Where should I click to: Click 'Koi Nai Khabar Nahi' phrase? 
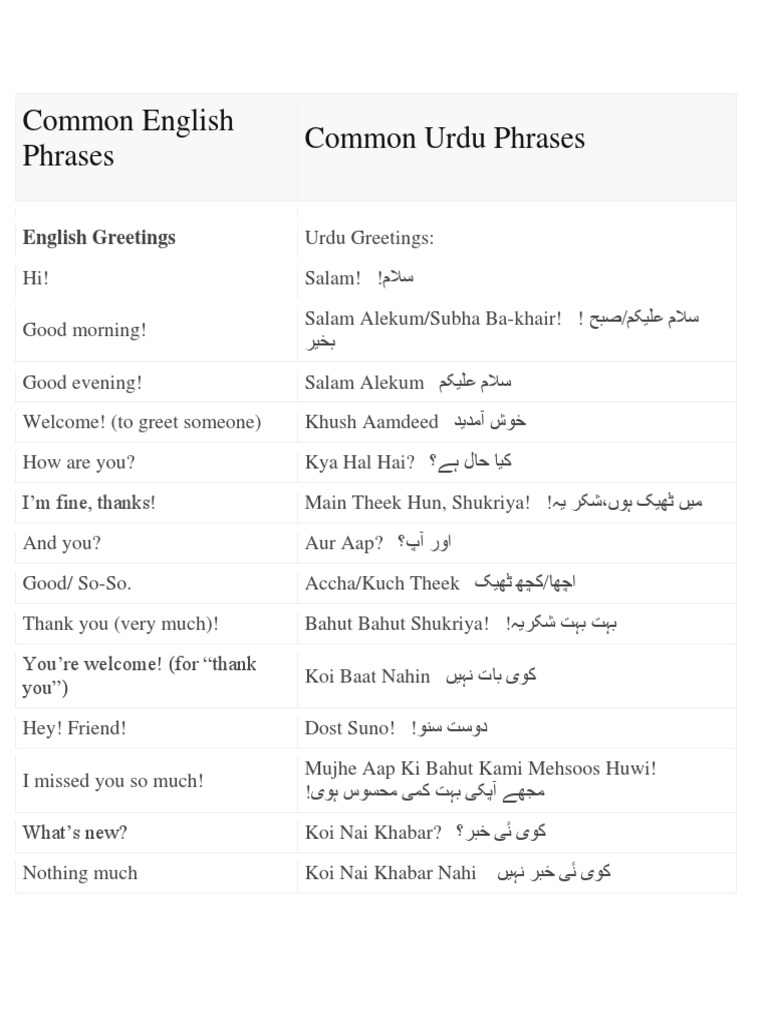tap(391, 873)
